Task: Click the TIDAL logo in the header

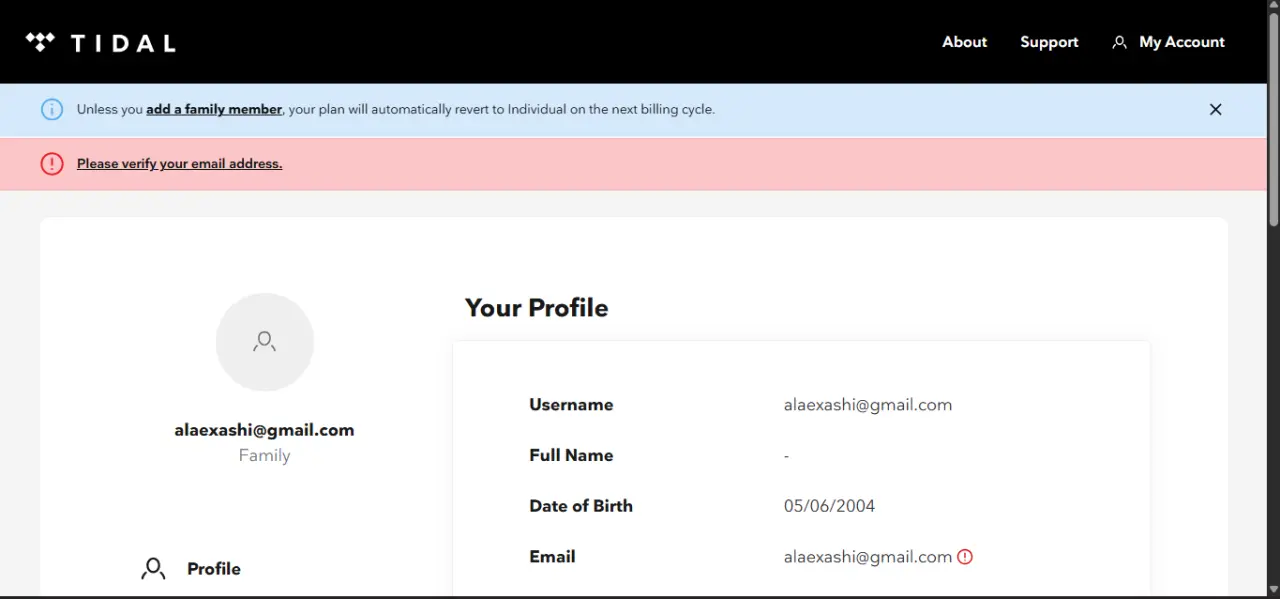Action: 100,42
